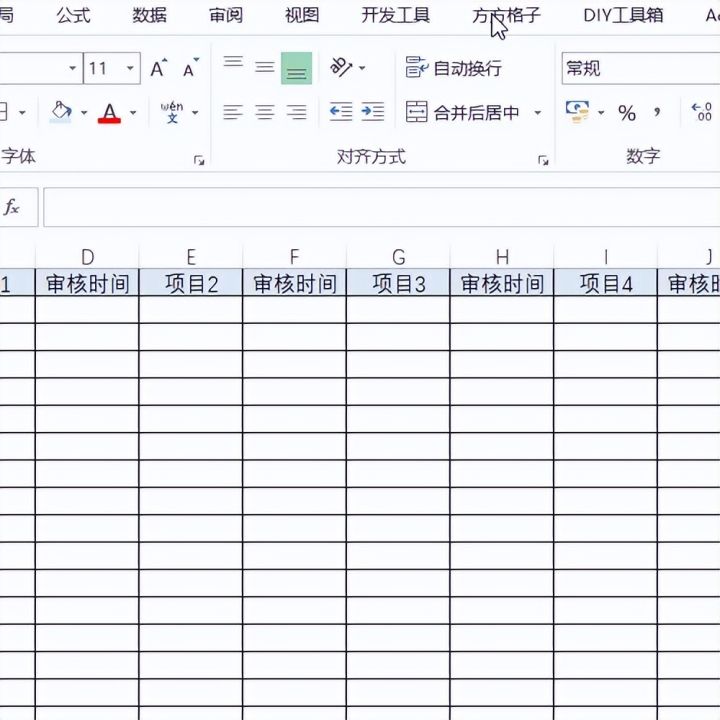
Task: Switch to the 审阅 tab
Action: click(226, 16)
